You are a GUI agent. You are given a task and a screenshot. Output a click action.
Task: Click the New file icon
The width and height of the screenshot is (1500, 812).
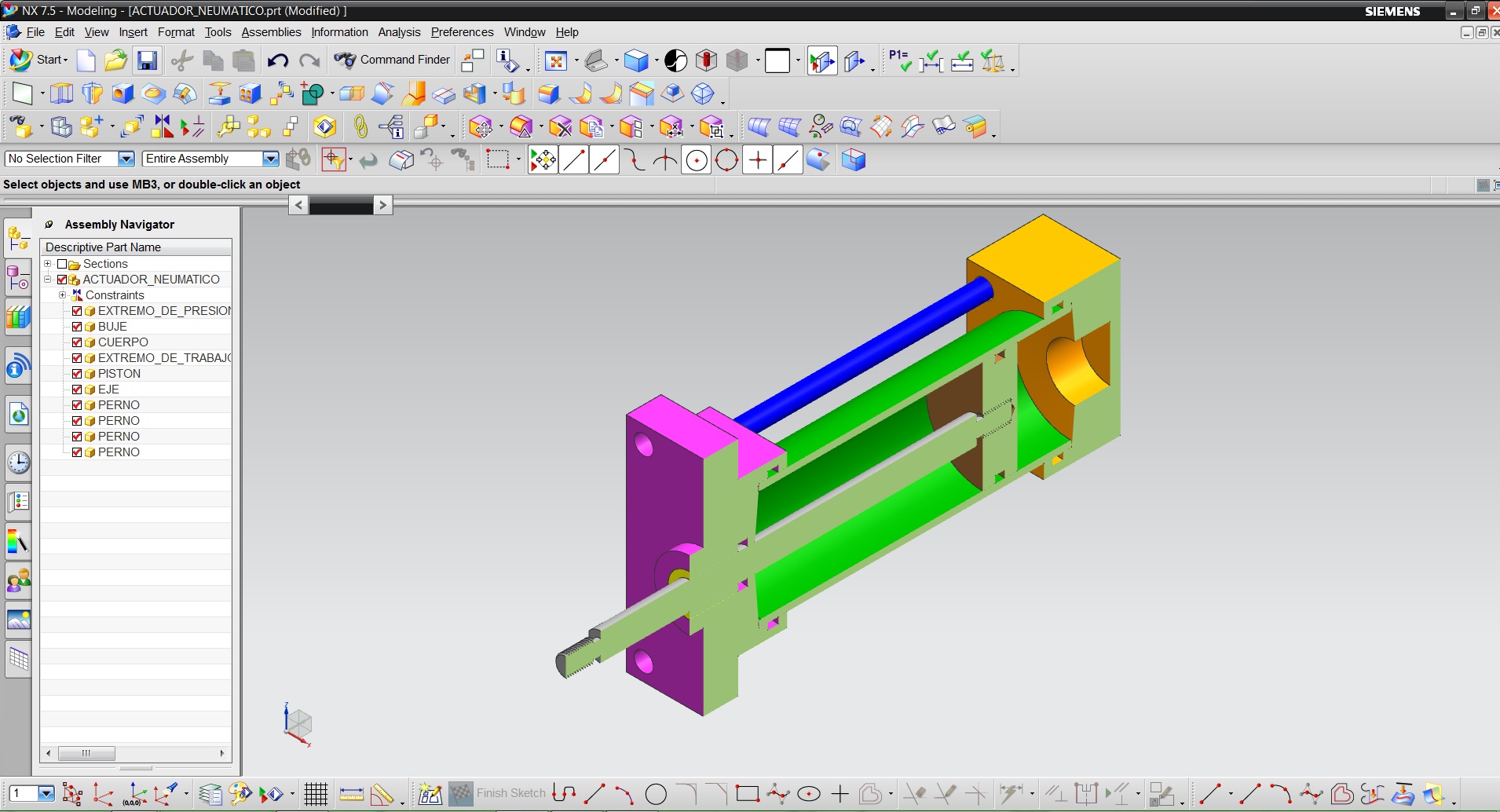click(86, 60)
